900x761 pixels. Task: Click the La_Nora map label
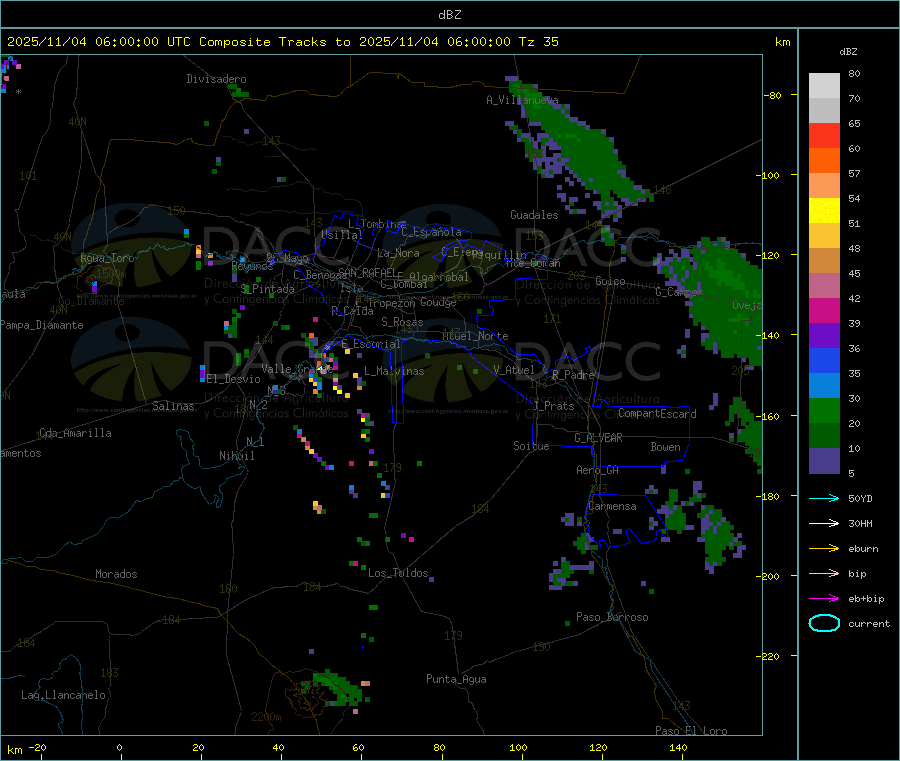tap(398, 253)
